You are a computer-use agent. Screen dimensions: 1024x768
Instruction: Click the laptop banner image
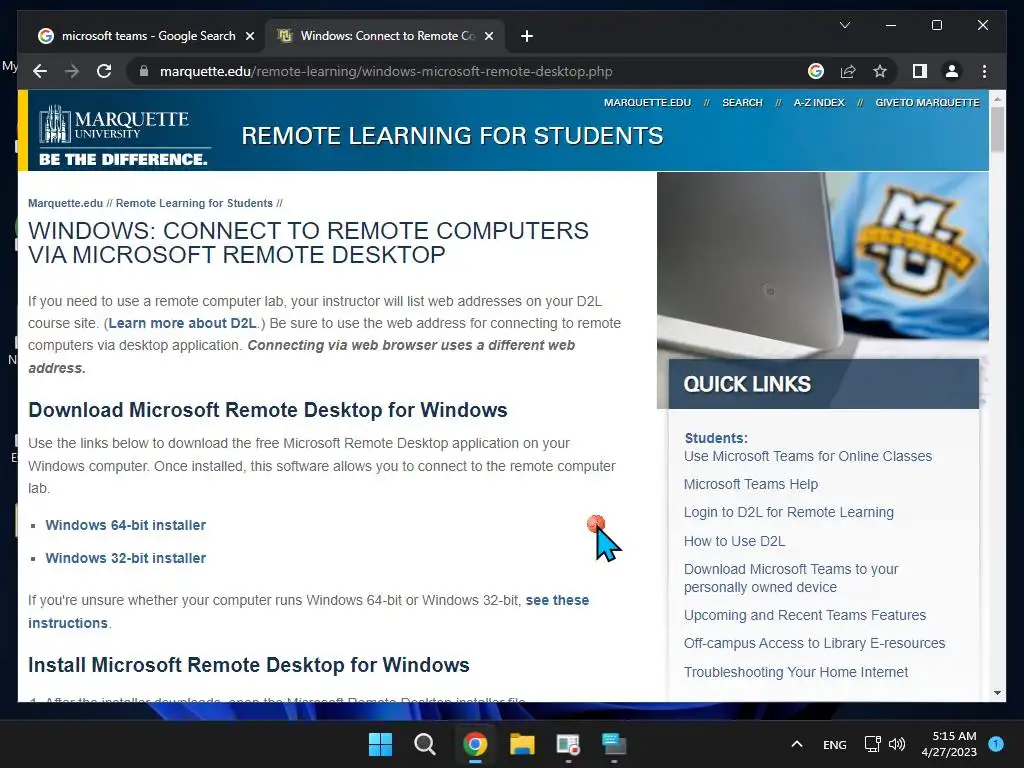pos(823,264)
